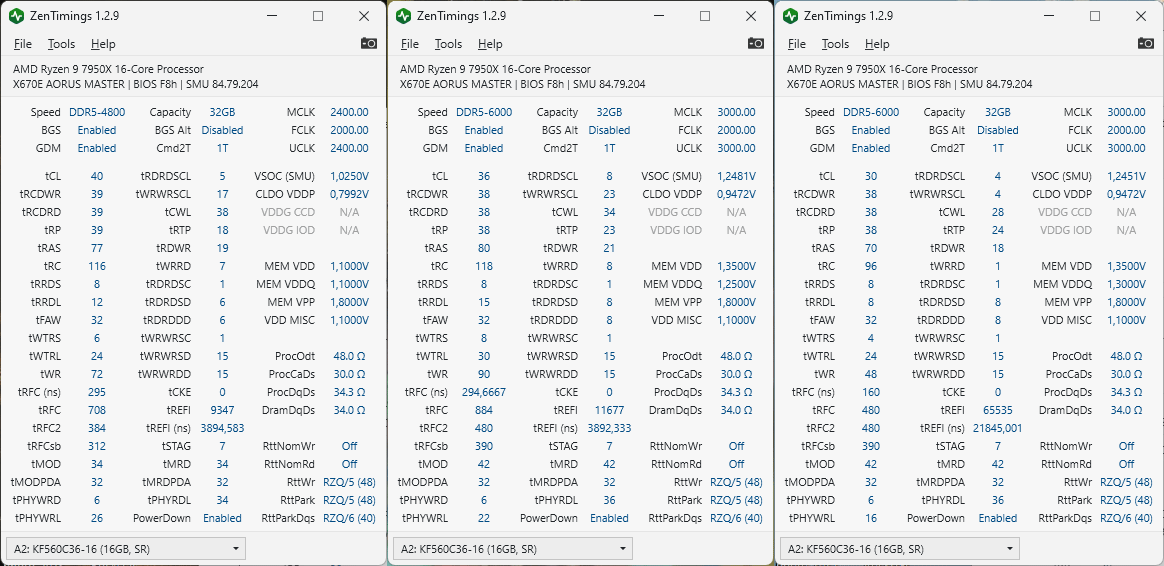Click the camera screenshot icon in right window

coord(1145,43)
